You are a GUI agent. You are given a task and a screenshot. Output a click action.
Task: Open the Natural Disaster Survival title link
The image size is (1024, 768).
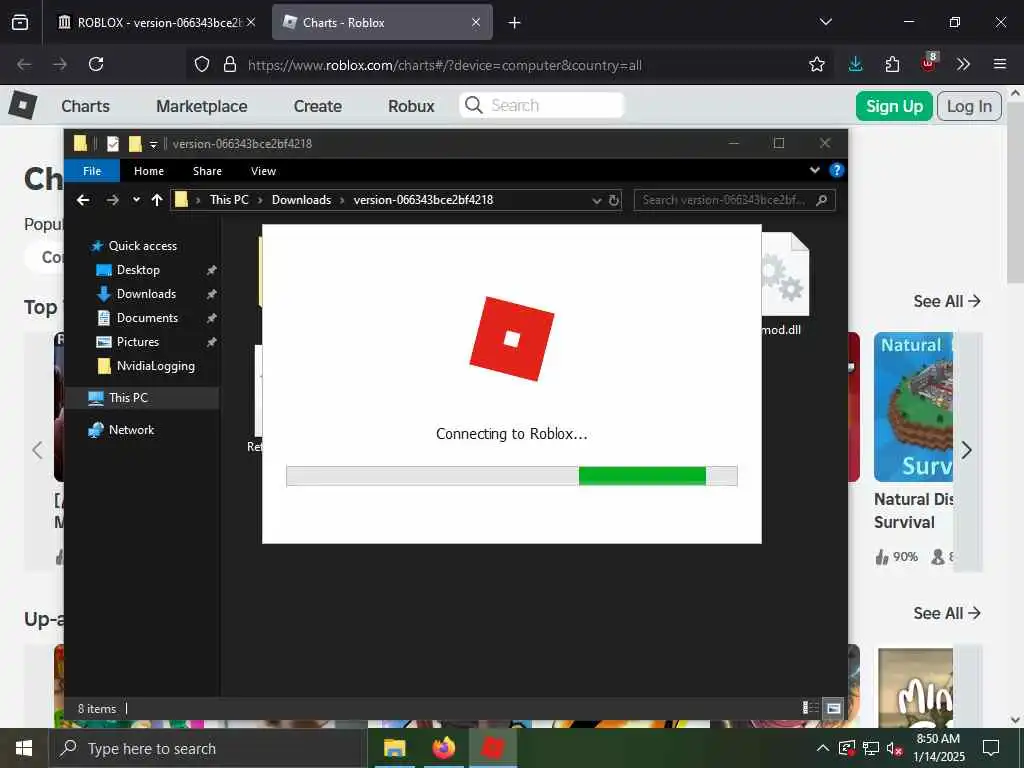click(x=914, y=511)
